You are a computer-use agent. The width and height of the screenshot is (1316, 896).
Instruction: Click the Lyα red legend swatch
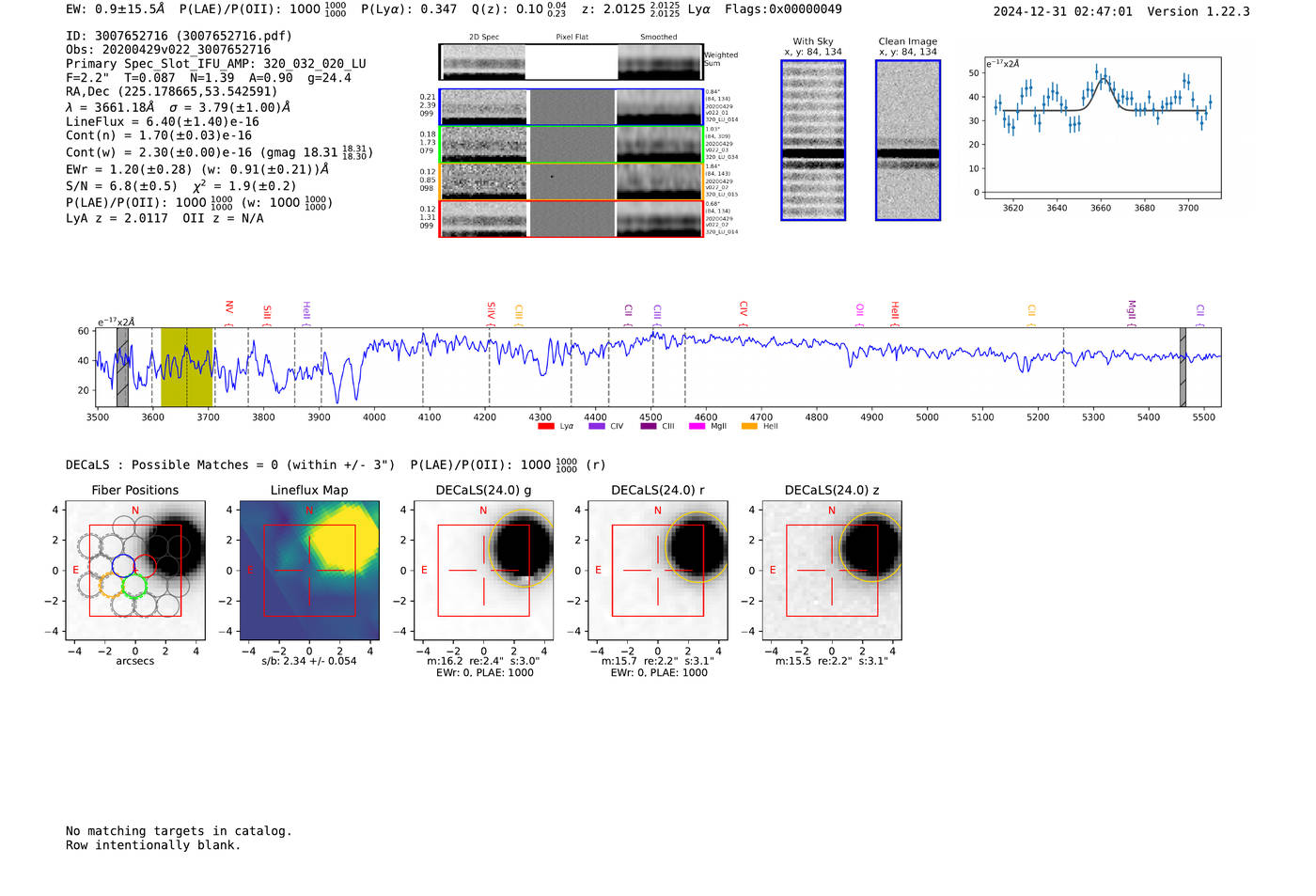(x=545, y=426)
